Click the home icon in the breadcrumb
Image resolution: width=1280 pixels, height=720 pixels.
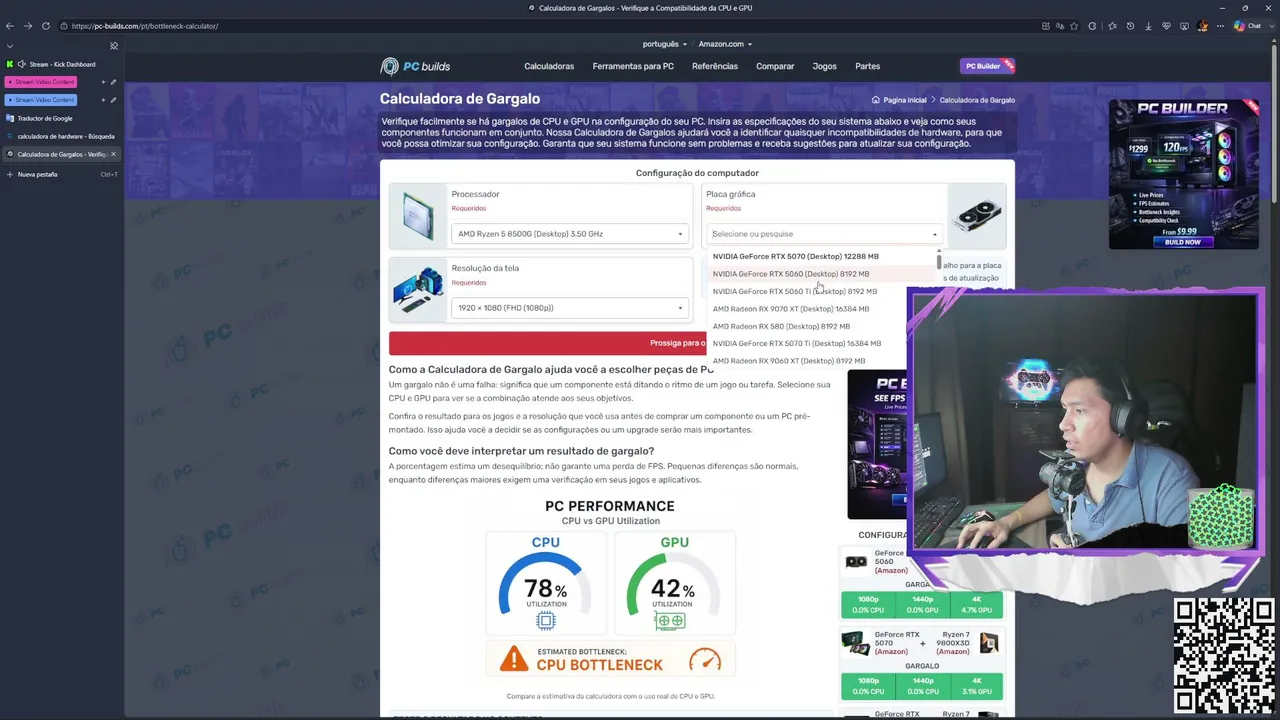click(x=876, y=100)
